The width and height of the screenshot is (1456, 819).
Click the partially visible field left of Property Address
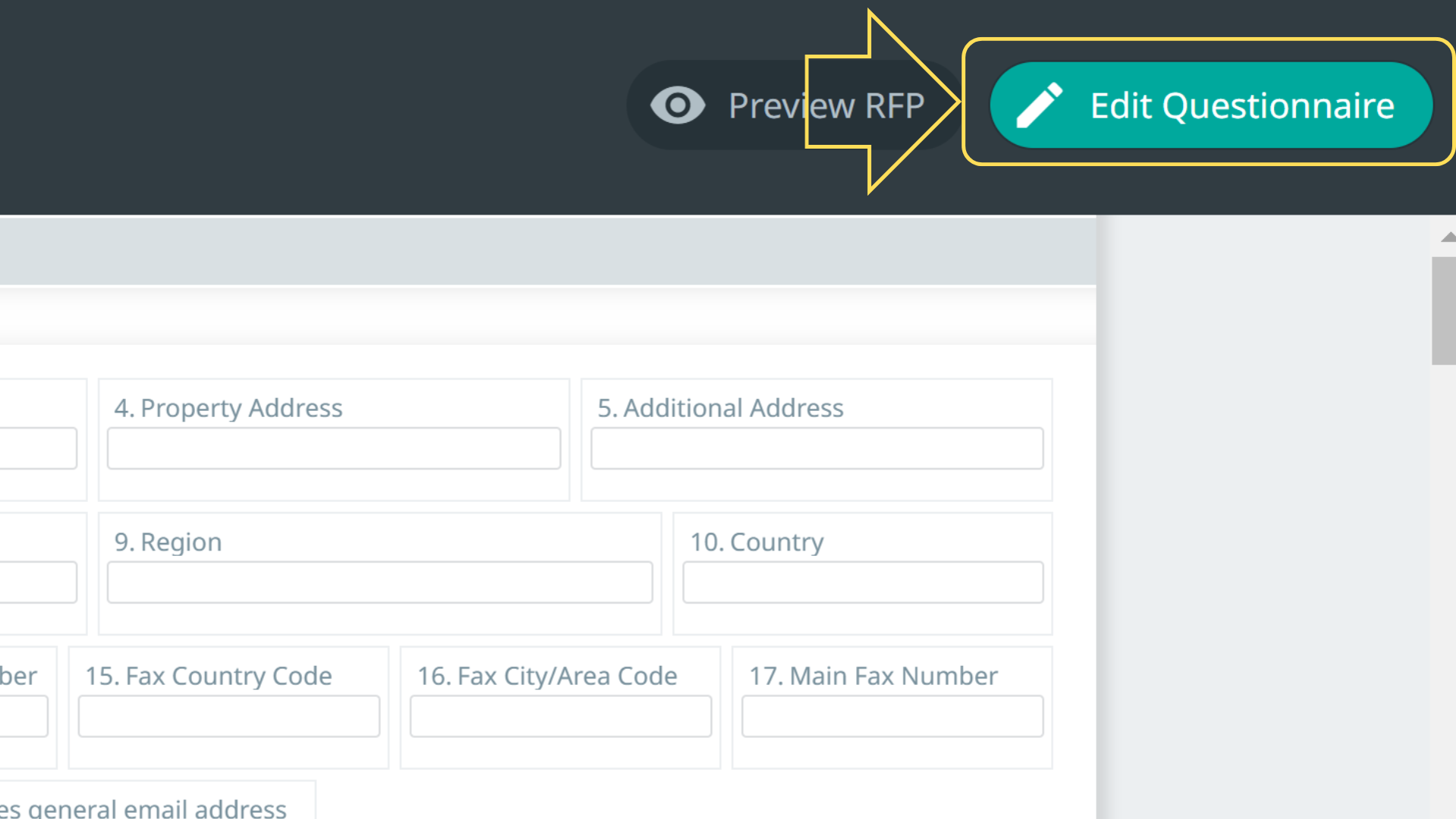(x=38, y=448)
